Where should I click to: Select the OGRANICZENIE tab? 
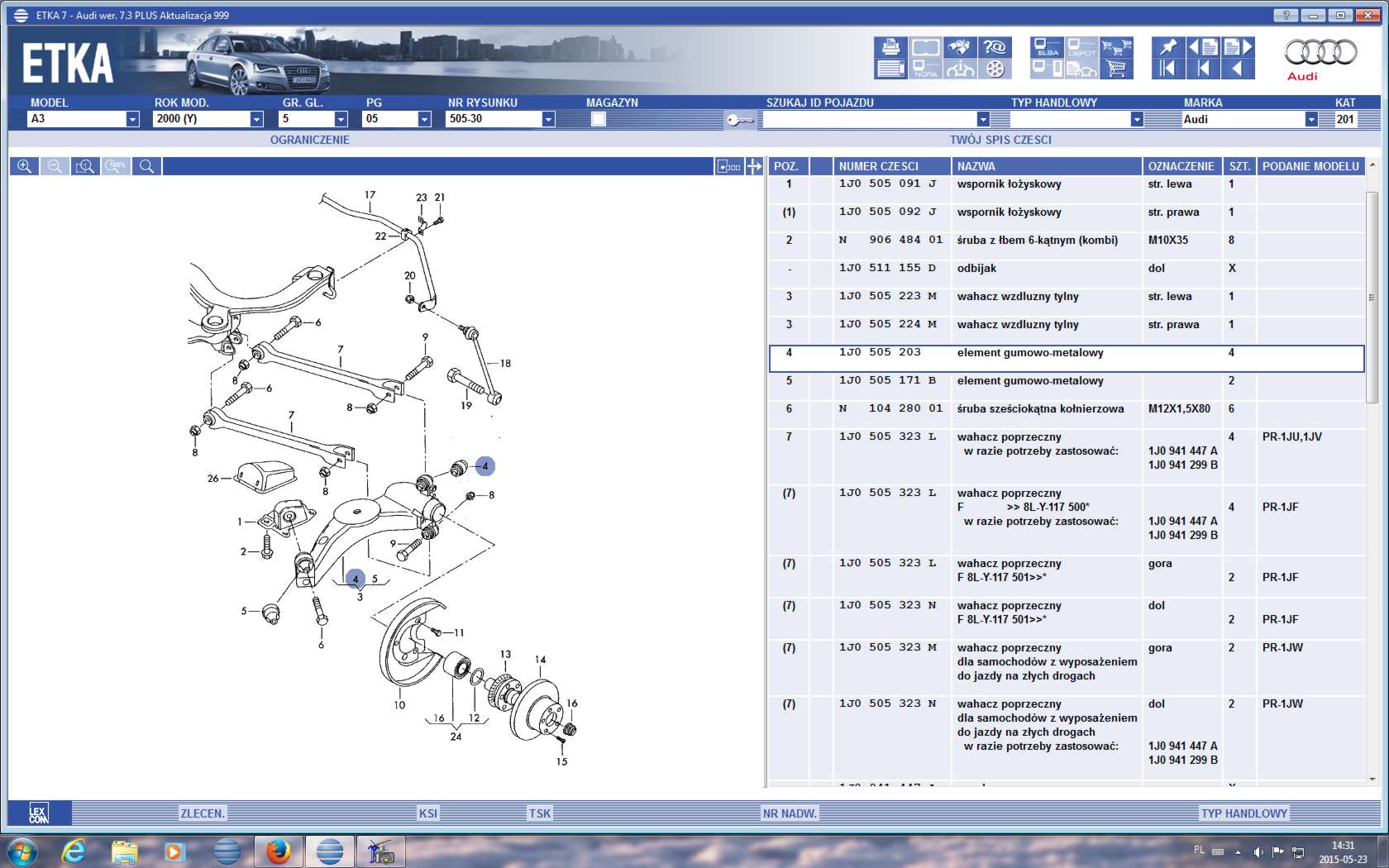[x=310, y=140]
